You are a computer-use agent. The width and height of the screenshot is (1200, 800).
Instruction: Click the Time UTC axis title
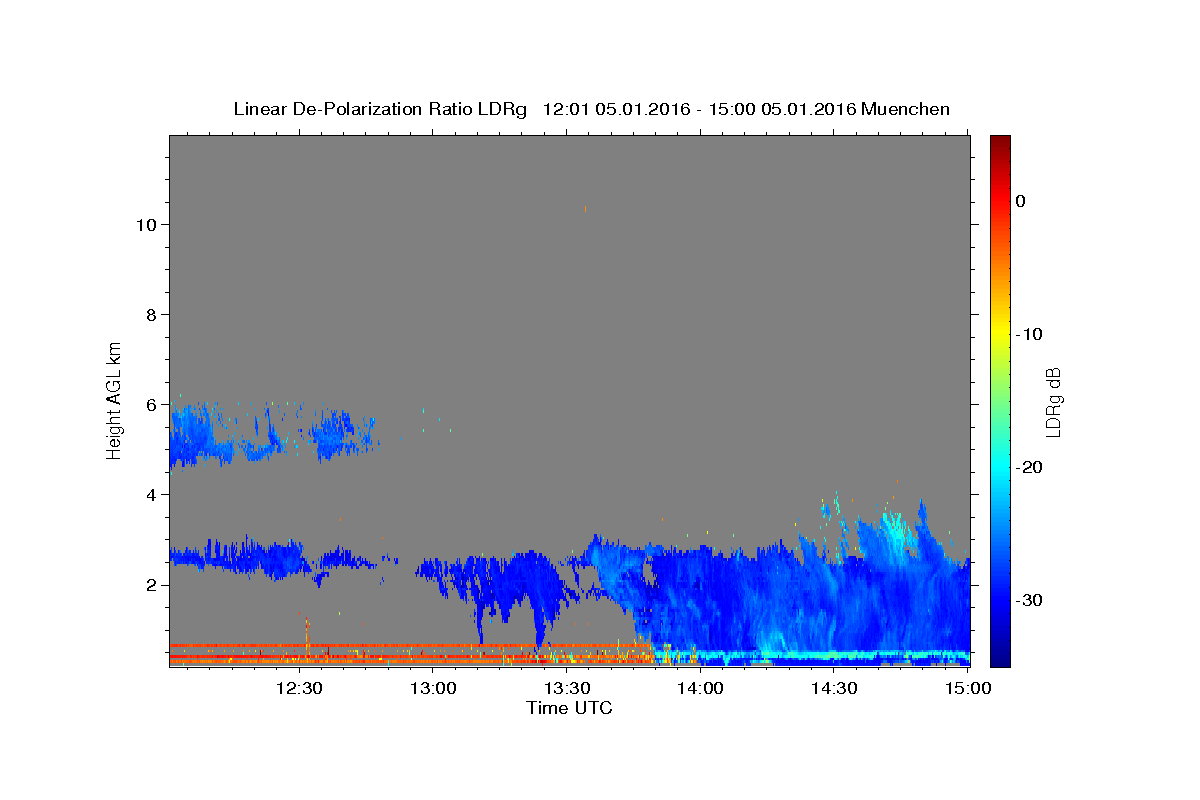tap(569, 708)
